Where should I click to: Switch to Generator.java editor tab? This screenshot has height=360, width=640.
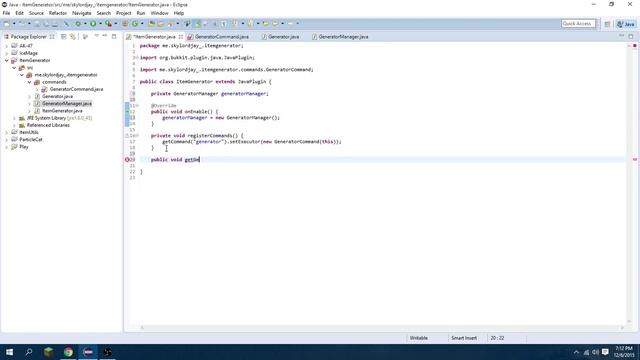(280, 37)
